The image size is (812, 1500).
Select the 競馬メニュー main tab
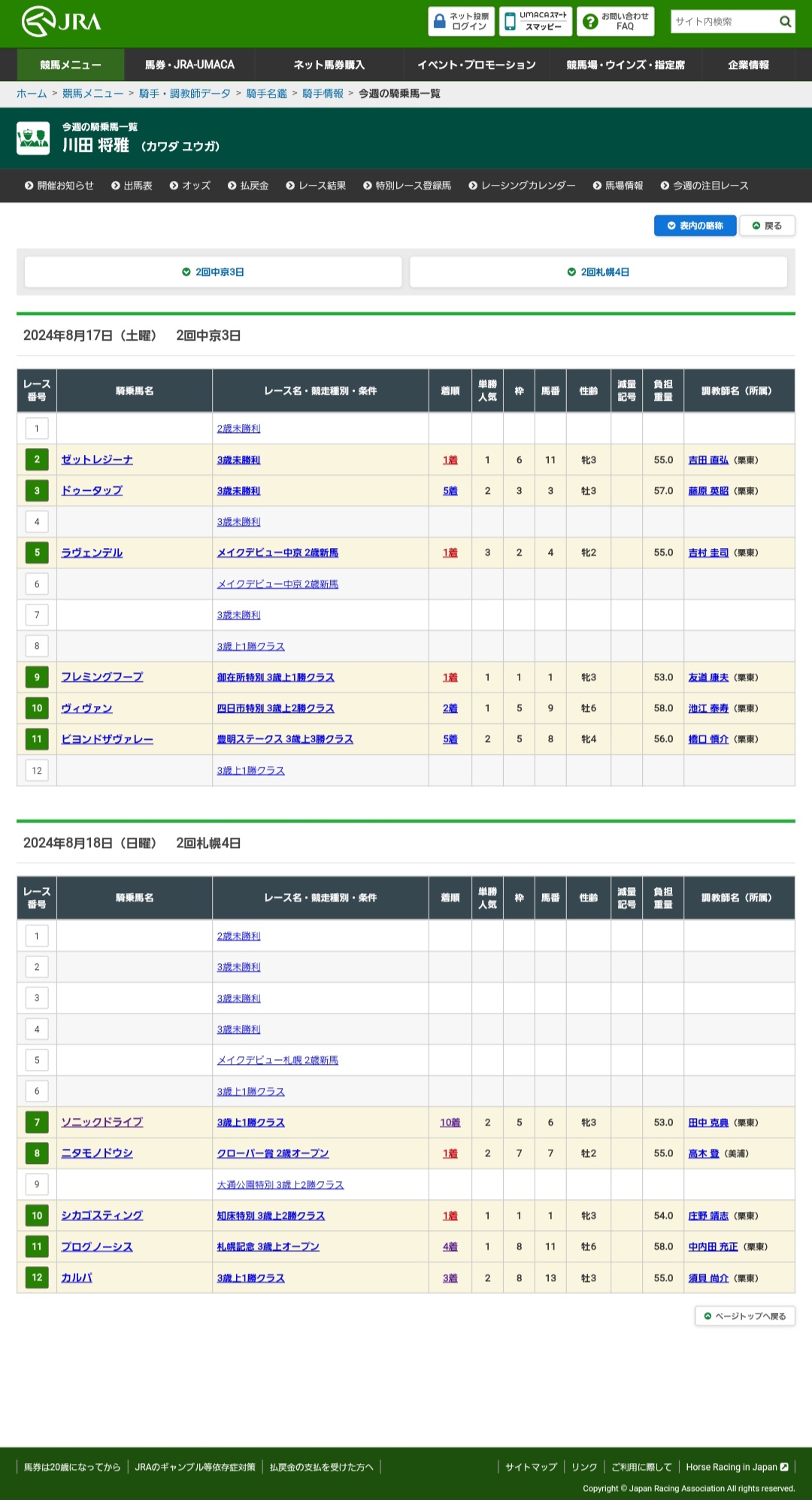[x=71, y=65]
